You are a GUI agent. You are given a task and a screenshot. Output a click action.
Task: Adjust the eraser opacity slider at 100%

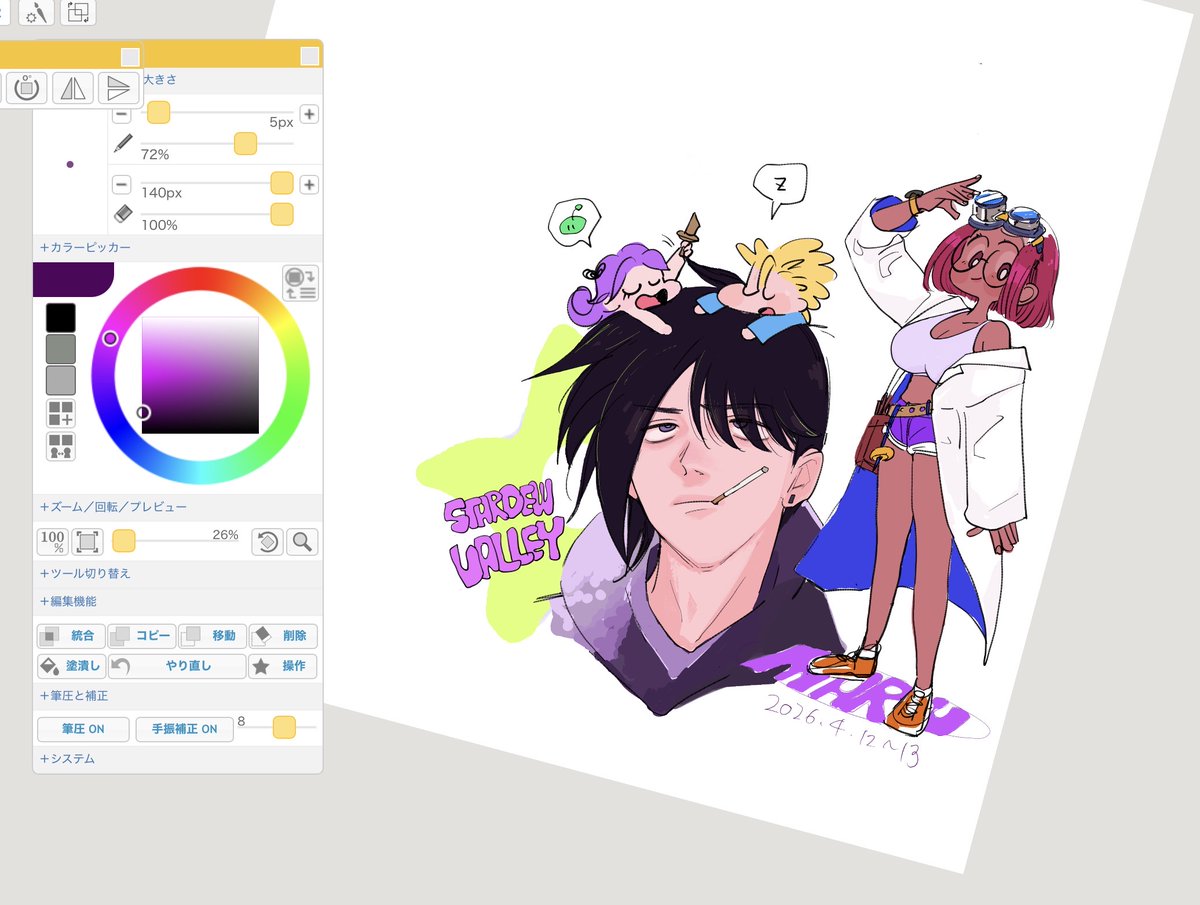(282, 214)
